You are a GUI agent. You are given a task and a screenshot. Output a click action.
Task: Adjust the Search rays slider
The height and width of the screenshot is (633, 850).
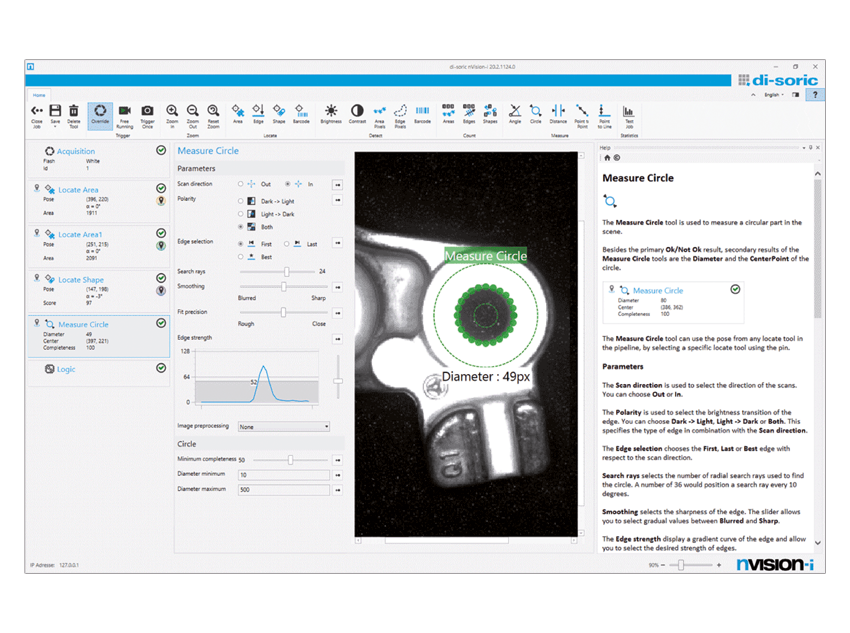[287, 272]
